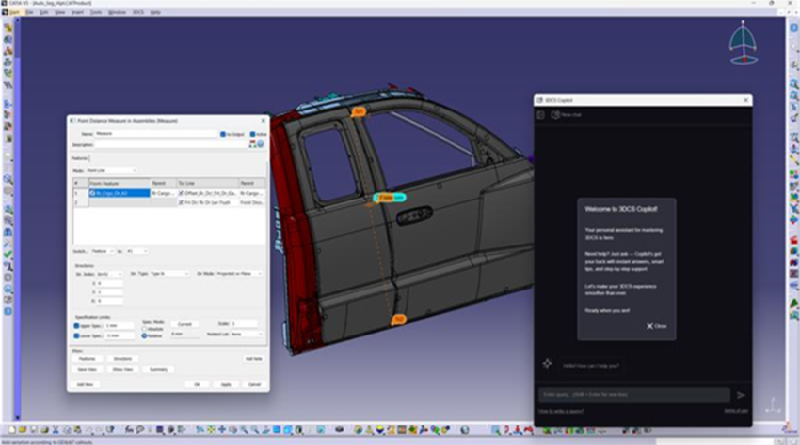Click the colored graph icon beside Description field
The height and width of the screenshot is (445, 800).
[x=252, y=144]
